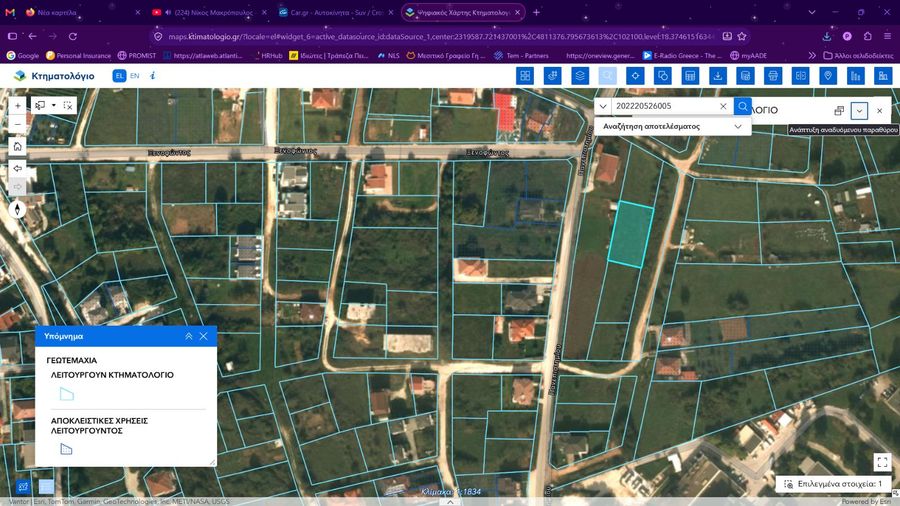Reset the compass orientation

[x=17, y=209]
